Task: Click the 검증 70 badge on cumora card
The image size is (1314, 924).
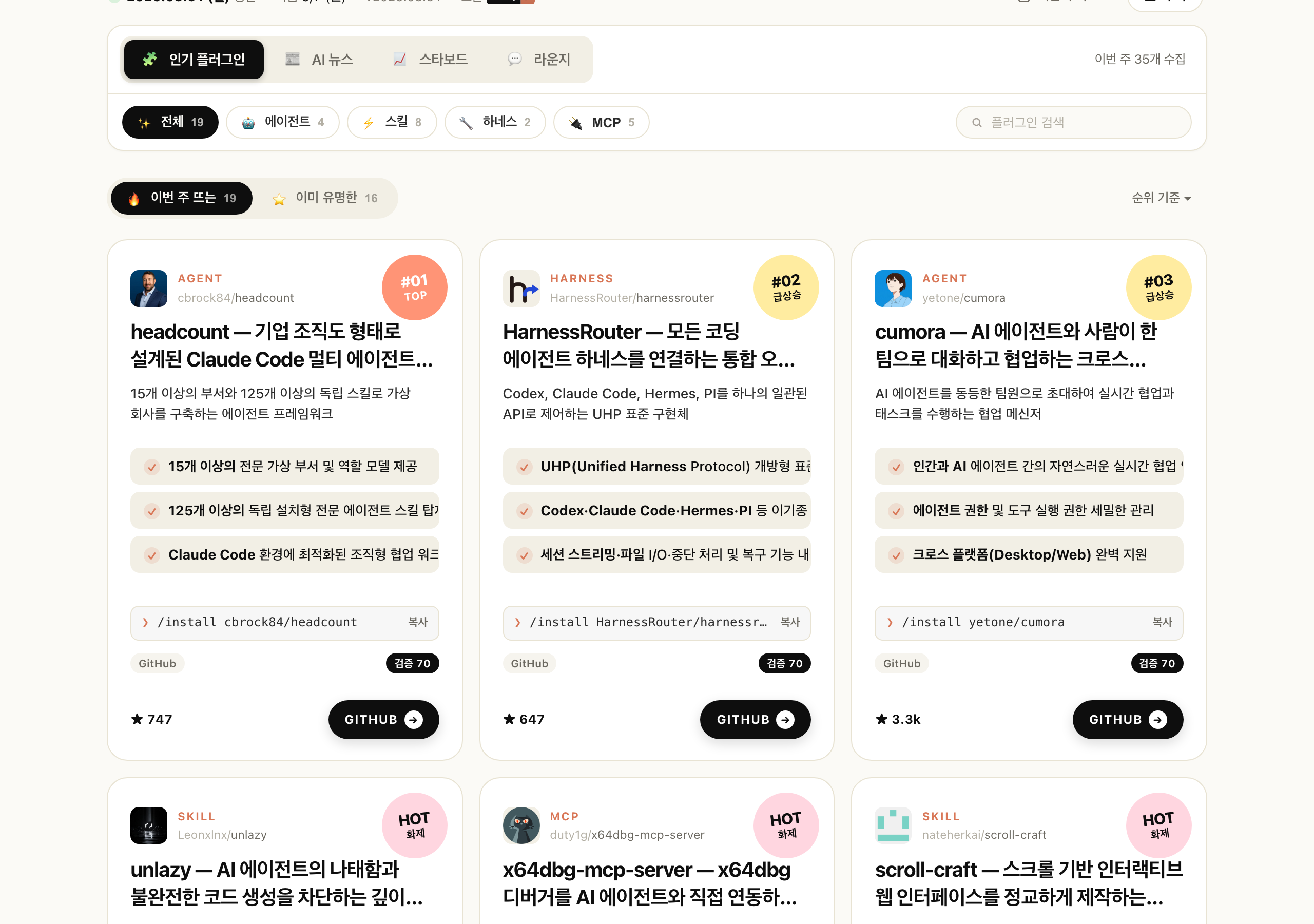Action: (x=1157, y=664)
